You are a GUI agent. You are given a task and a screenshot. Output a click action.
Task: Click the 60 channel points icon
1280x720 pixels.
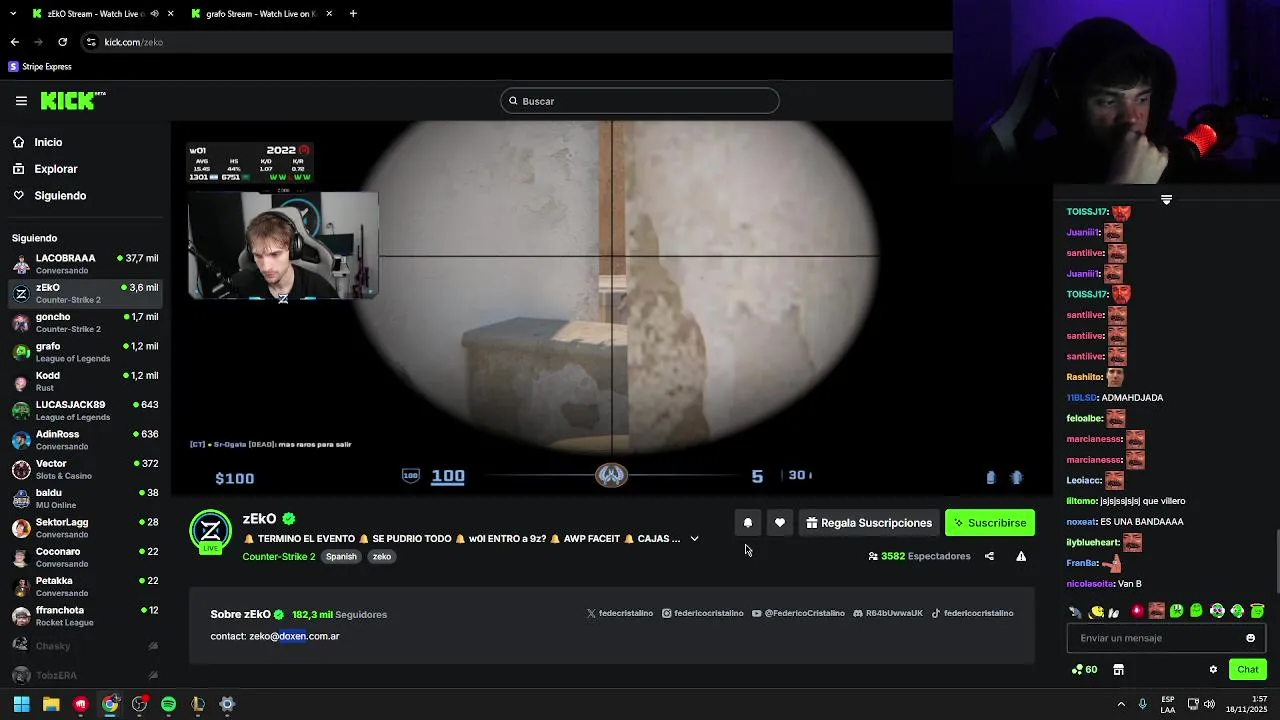(x=1084, y=670)
